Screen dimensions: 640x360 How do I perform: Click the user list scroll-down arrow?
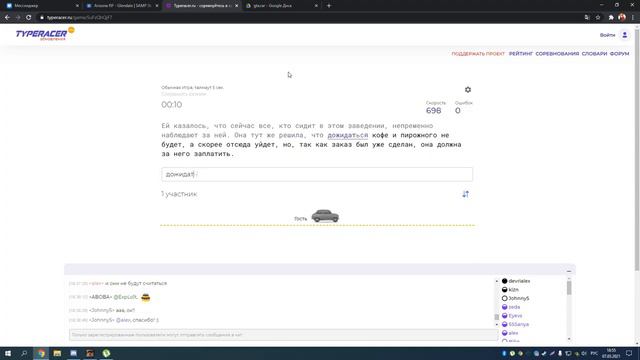569,339
